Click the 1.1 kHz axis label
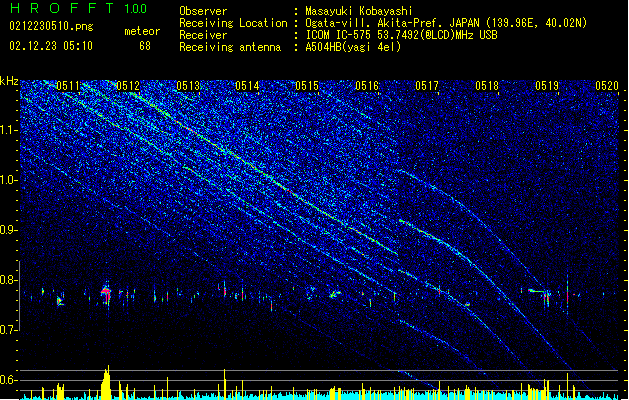 [9, 131]
